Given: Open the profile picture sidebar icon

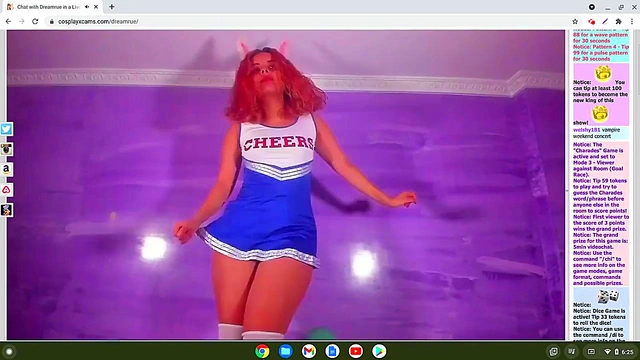Looking at the screenshot, I should 6,210.
